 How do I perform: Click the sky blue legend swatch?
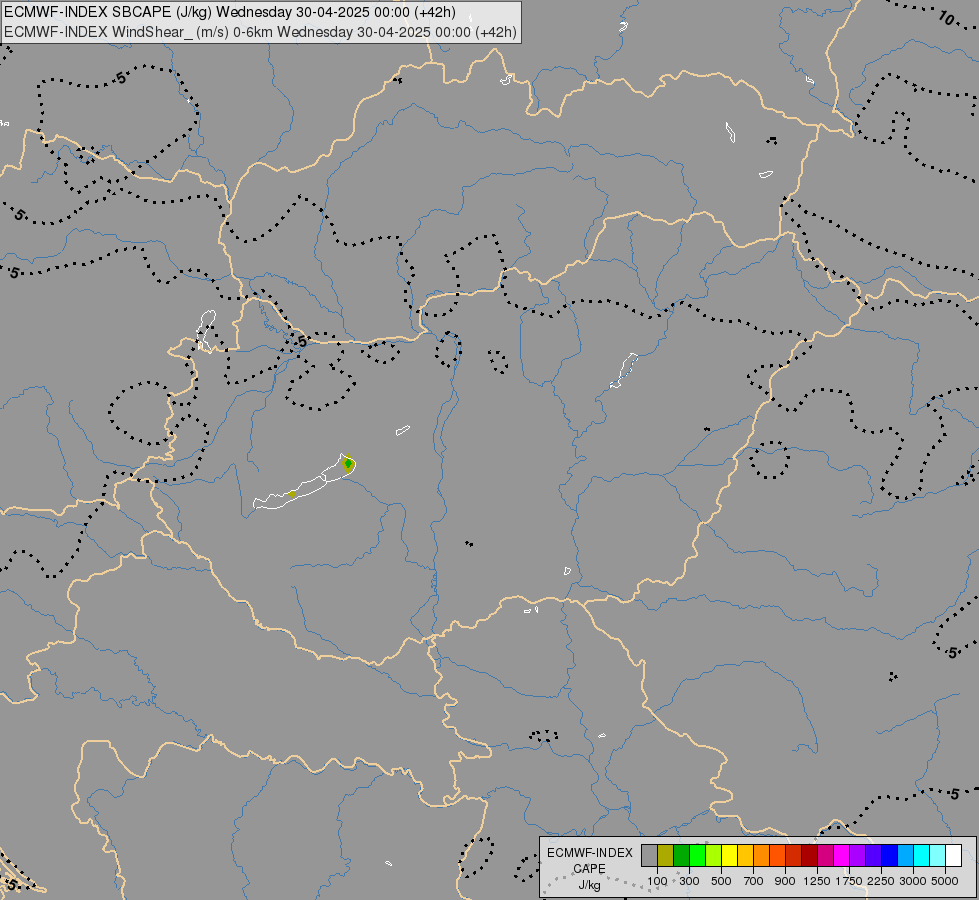coord(906,856)
